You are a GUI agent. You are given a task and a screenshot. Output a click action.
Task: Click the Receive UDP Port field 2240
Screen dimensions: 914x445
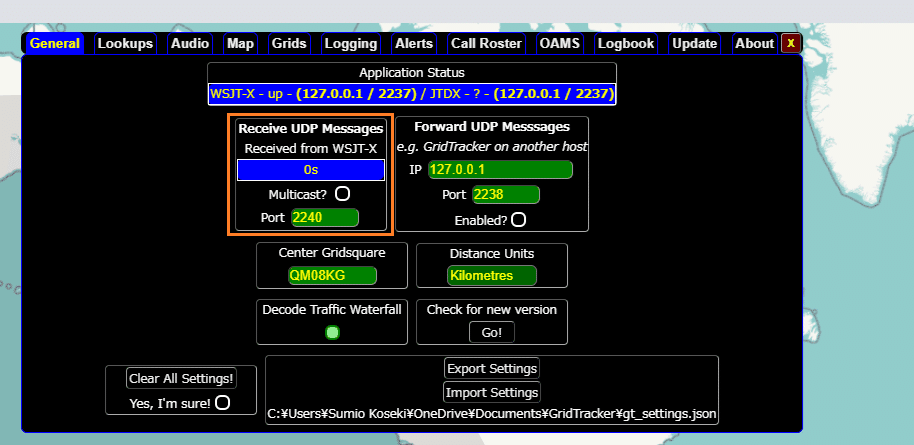coord(325,218)
